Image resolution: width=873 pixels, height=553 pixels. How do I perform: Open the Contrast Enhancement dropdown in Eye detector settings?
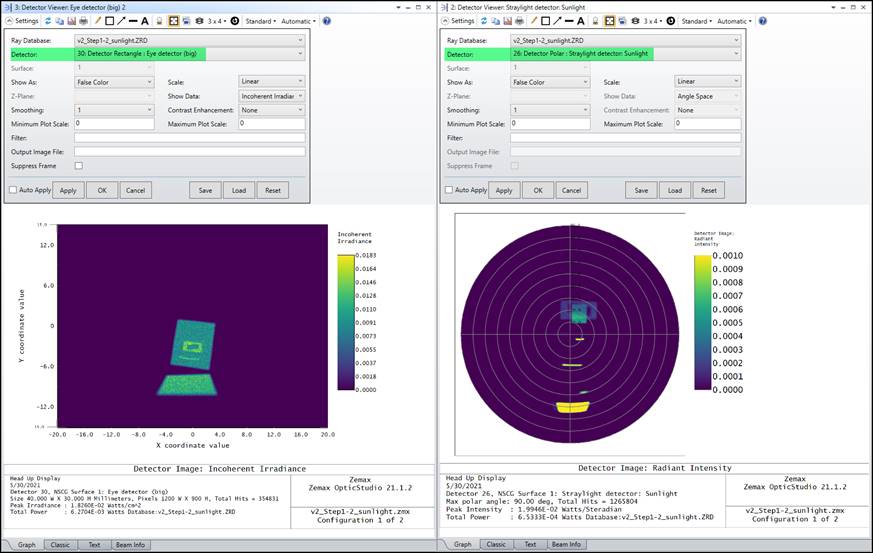coord(272,110)
